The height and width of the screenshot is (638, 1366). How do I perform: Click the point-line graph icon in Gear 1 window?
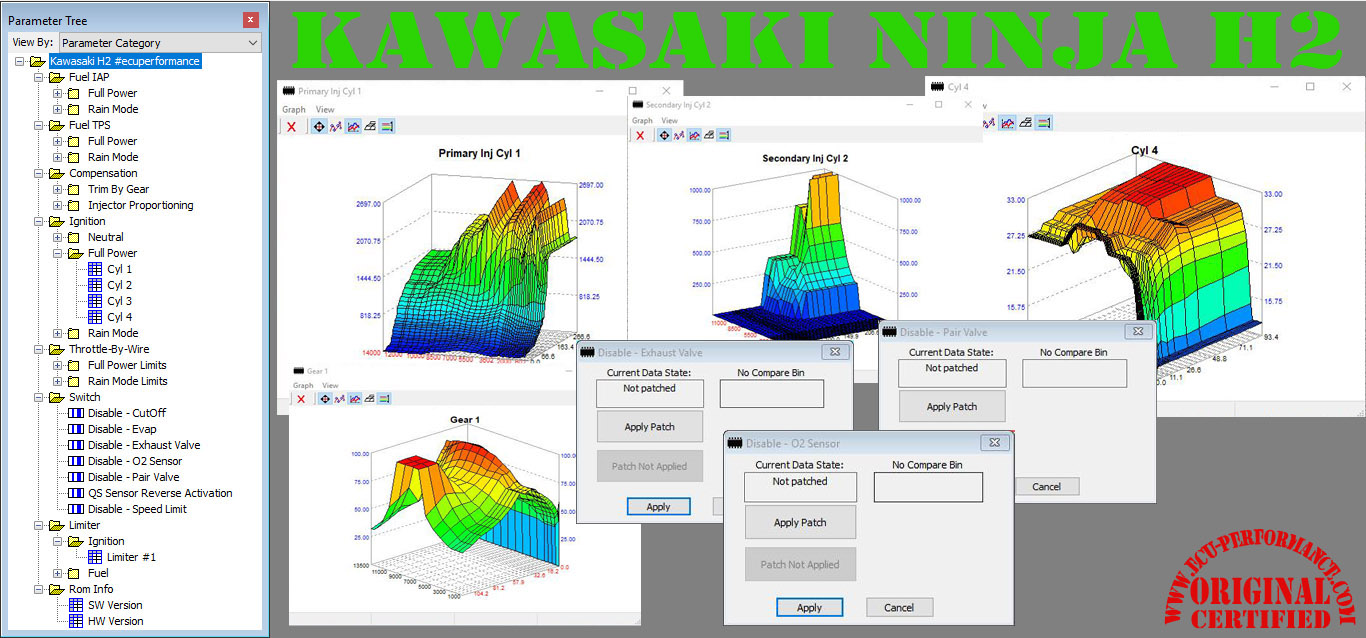pyautogui.click(x=342, y=399)
